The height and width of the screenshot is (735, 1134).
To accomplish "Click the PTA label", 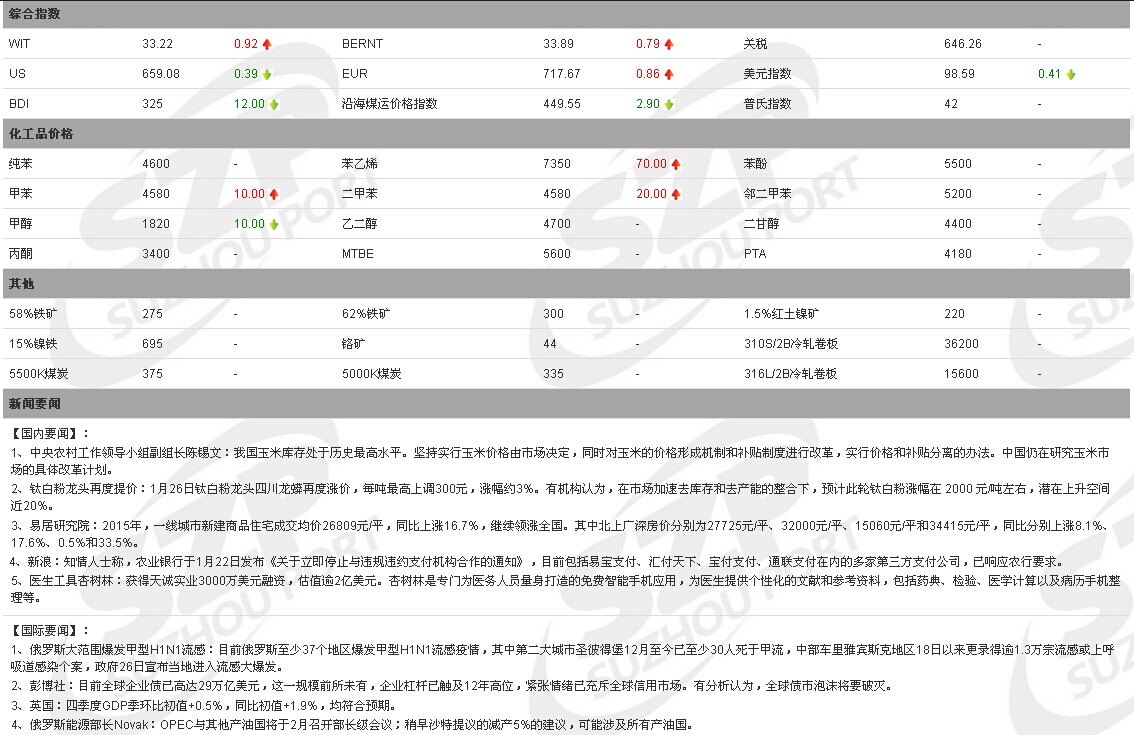I will click(755, 254).
